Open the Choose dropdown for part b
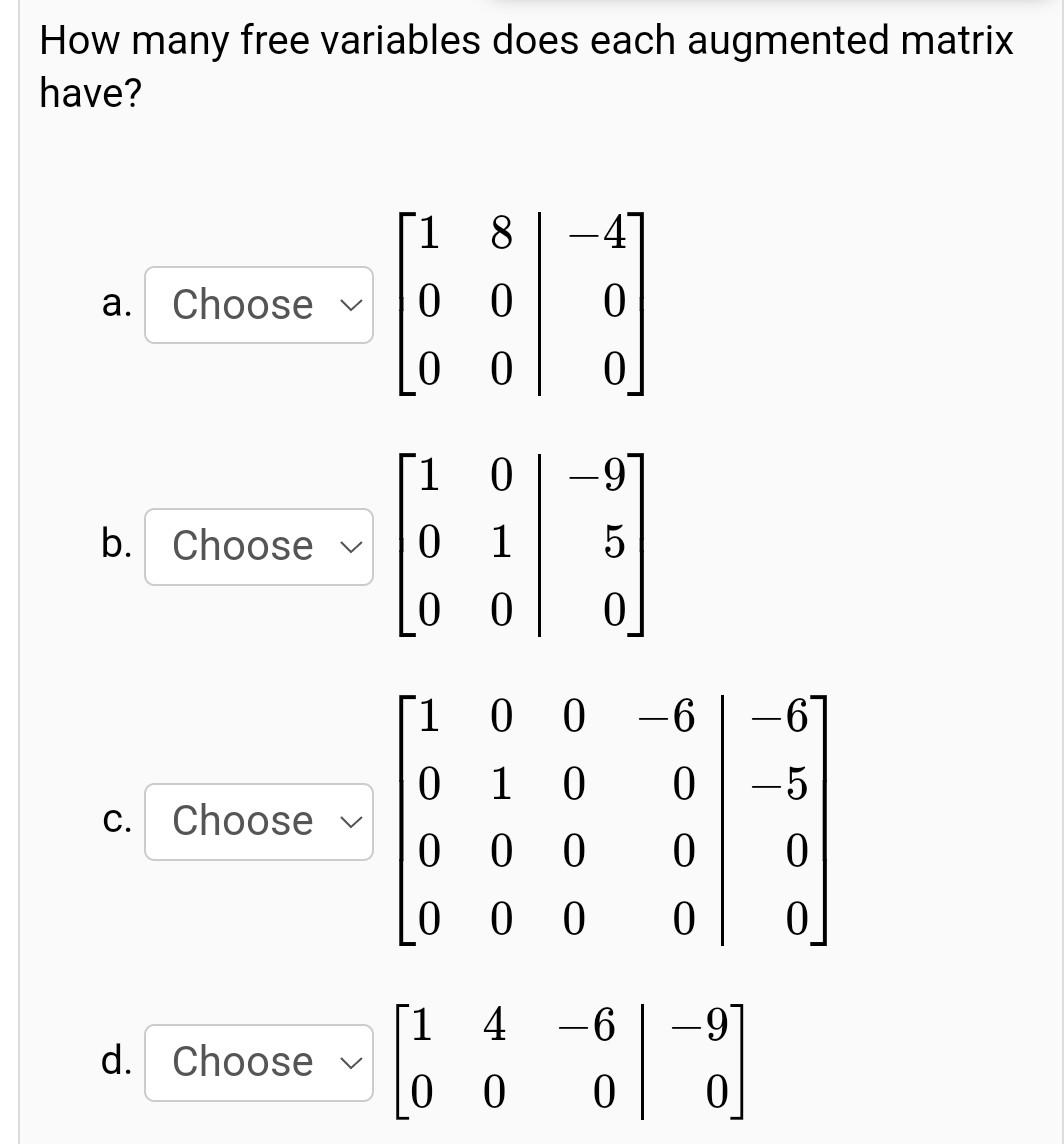The height and width of the screenshot is (1144, 1064). (258, 546)
